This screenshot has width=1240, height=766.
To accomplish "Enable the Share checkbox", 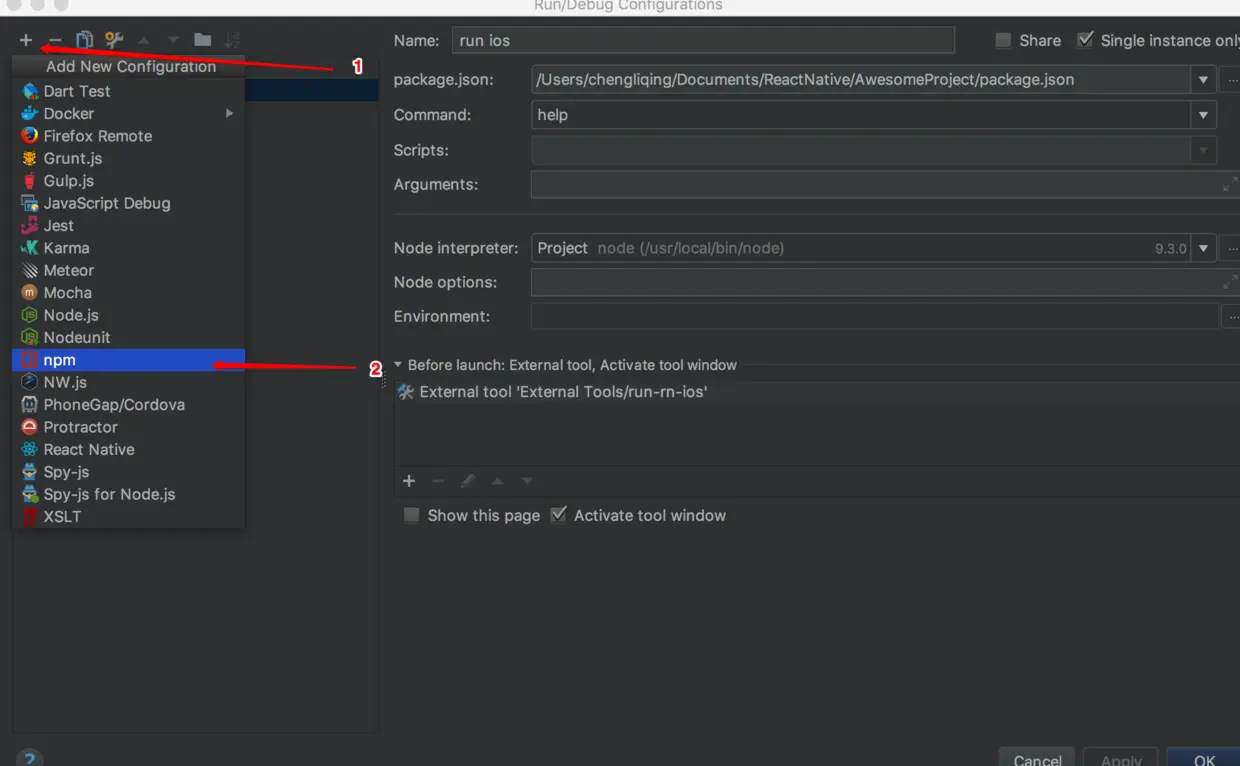I will [1003, 40].
